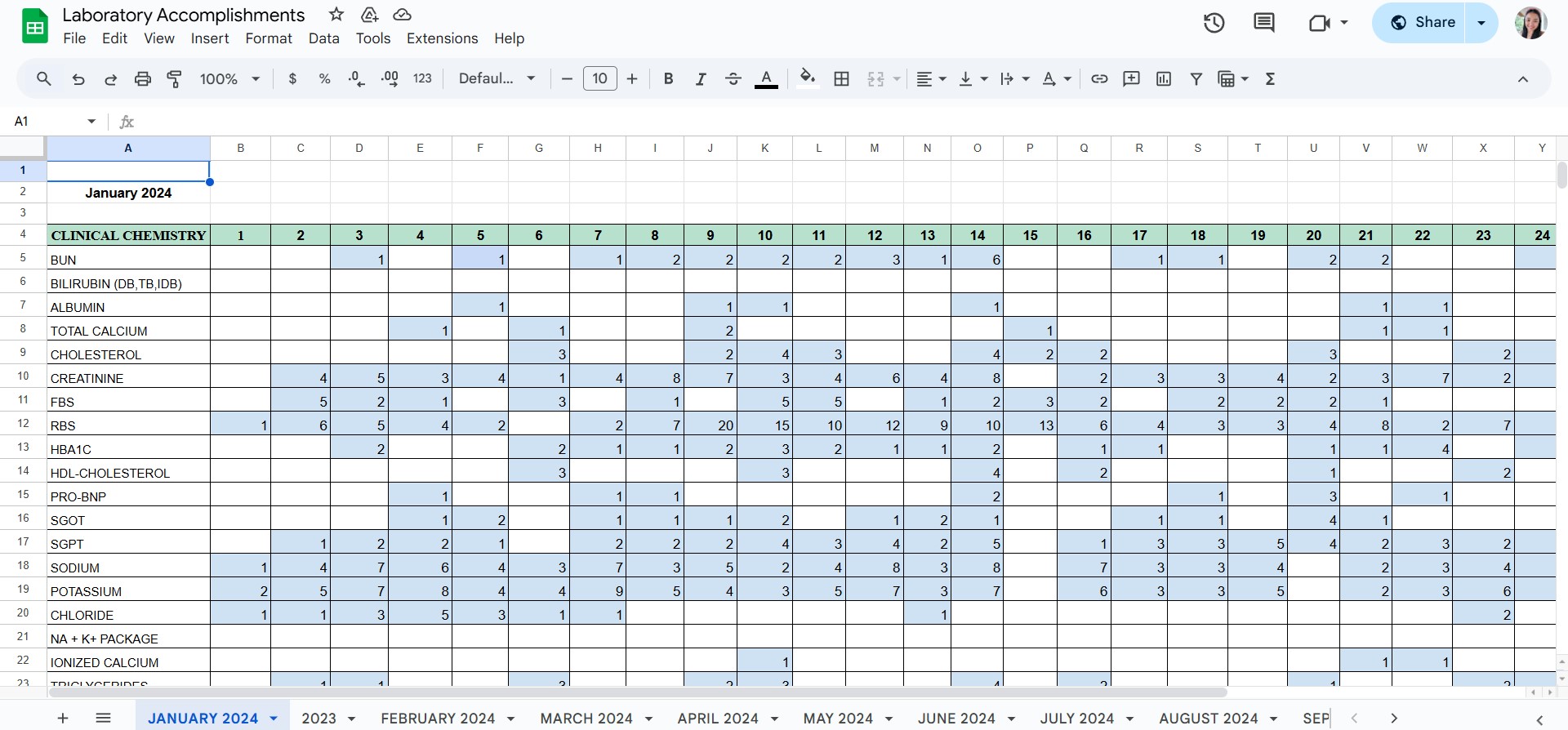
Task: Print the spreadsheet
Action: (x=143, y=79)
